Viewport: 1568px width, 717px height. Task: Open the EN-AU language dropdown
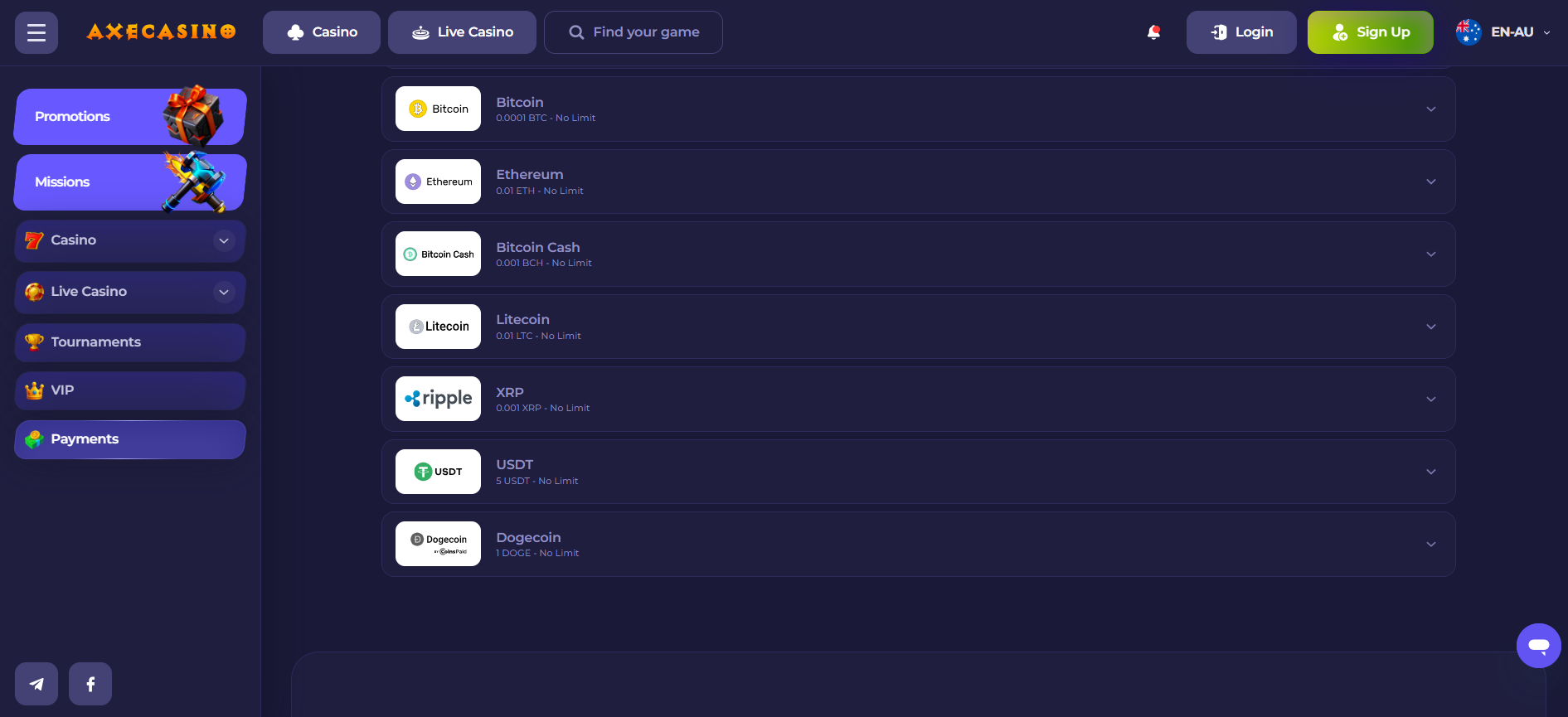(1503, 32)
